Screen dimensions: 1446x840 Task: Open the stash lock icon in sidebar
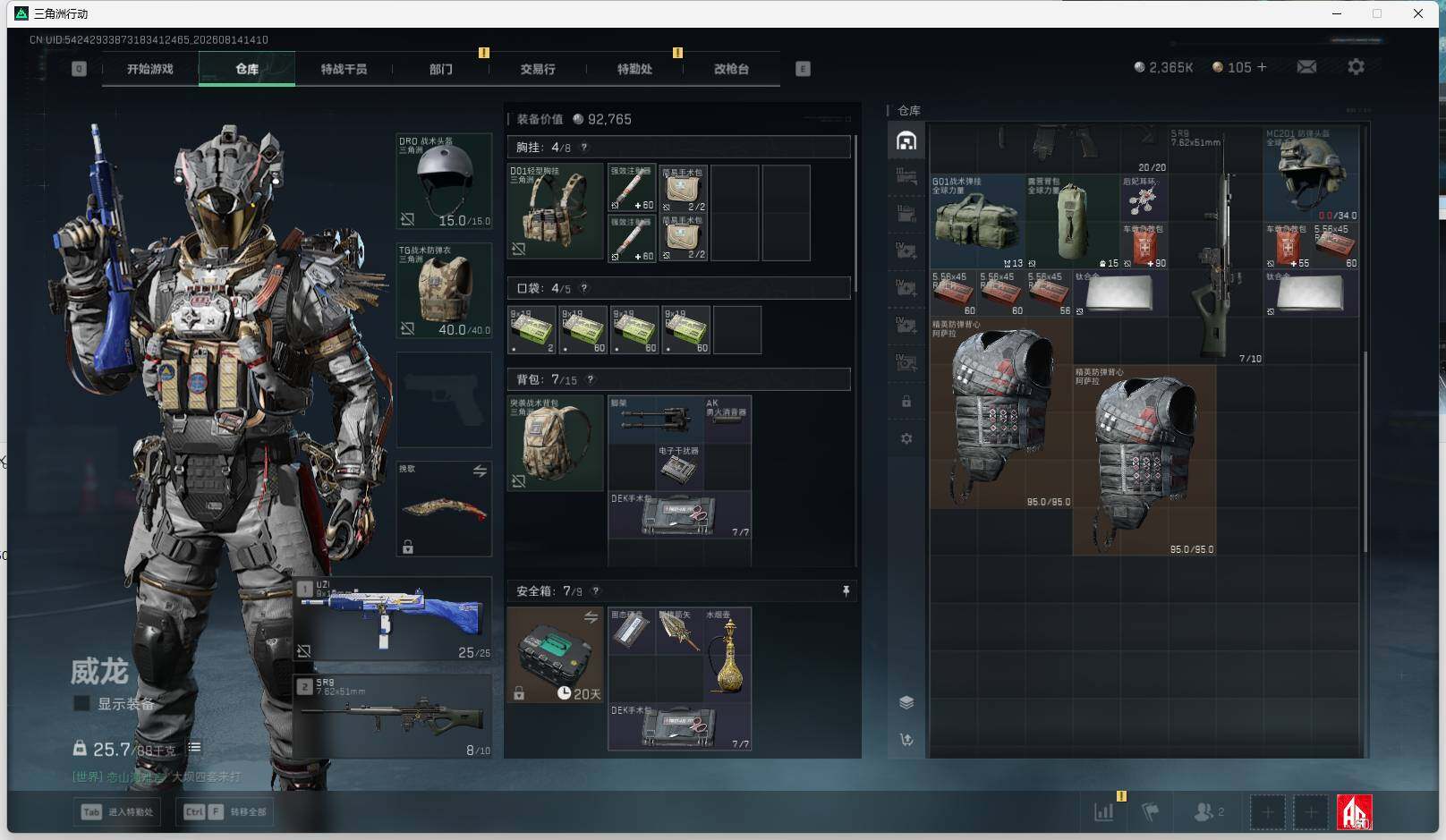(906, 402)
